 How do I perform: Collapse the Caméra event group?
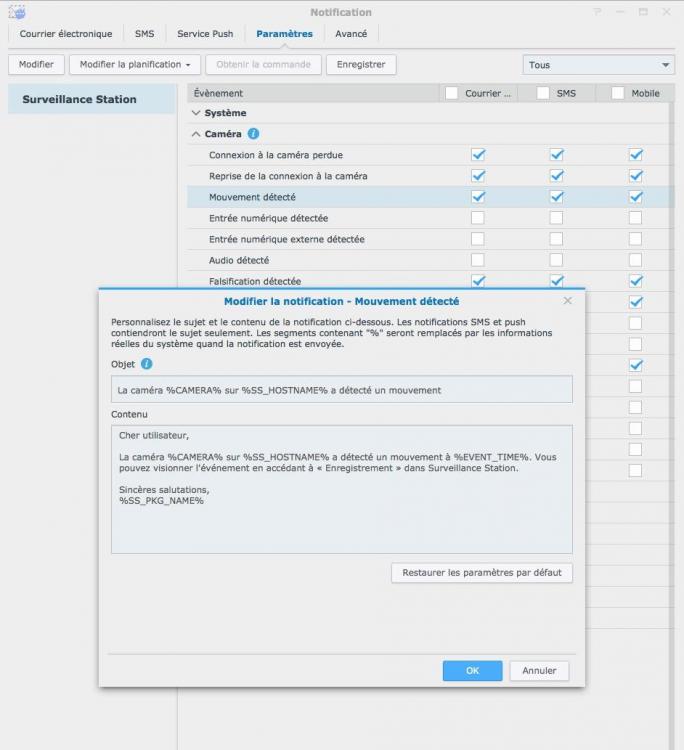196,134
